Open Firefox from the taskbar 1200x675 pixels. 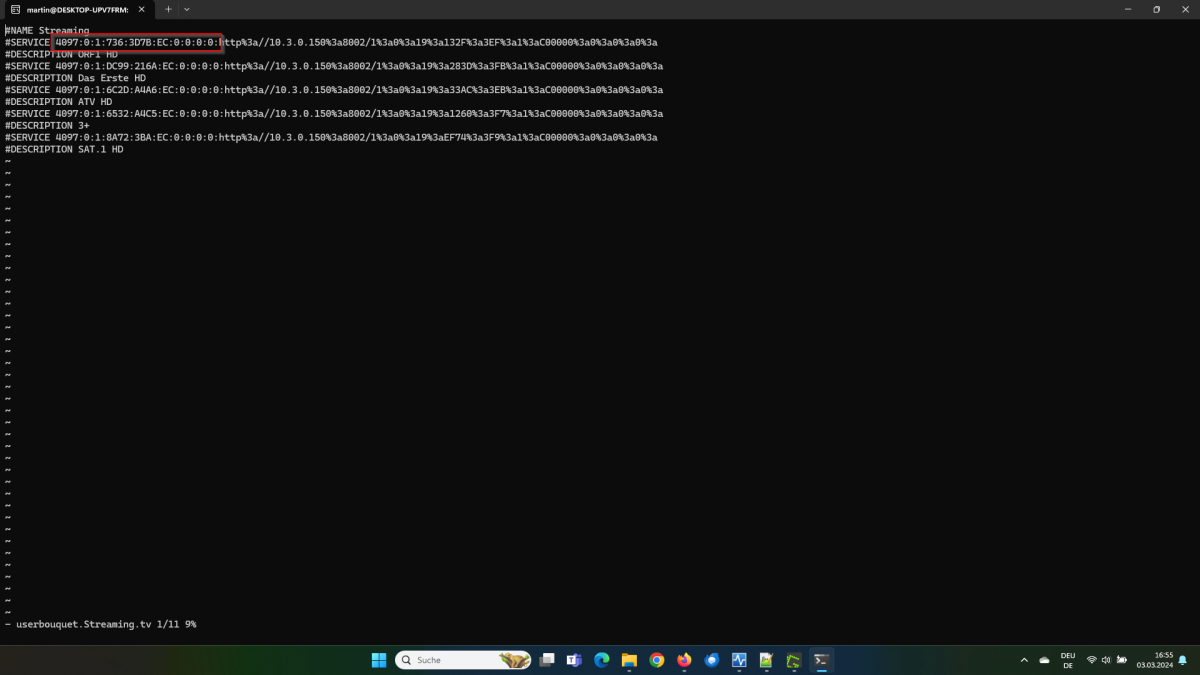click(684, 660)
